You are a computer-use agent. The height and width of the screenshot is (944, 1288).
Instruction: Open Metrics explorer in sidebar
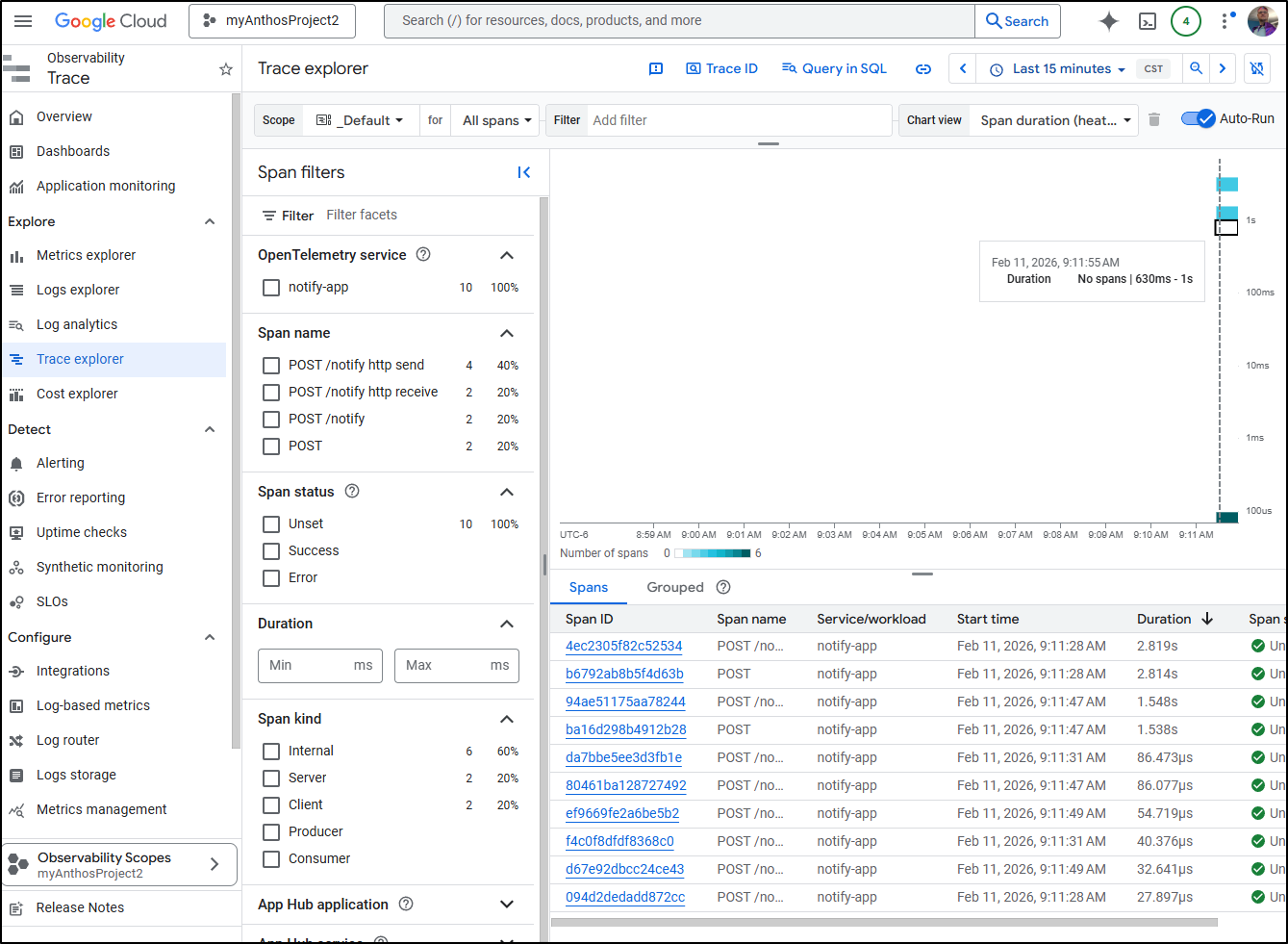[x=86, y=255]
